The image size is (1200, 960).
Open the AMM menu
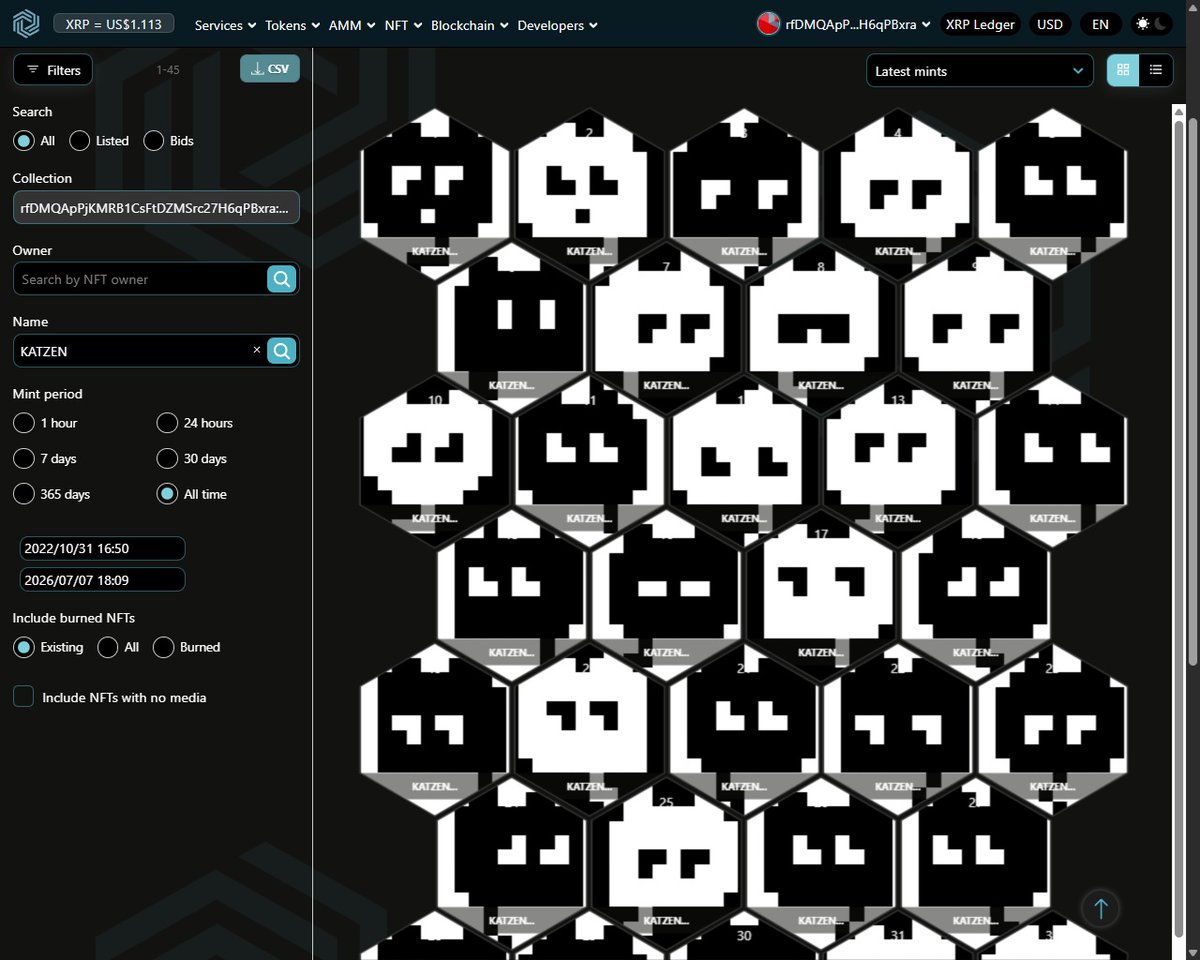pos(352,25)
